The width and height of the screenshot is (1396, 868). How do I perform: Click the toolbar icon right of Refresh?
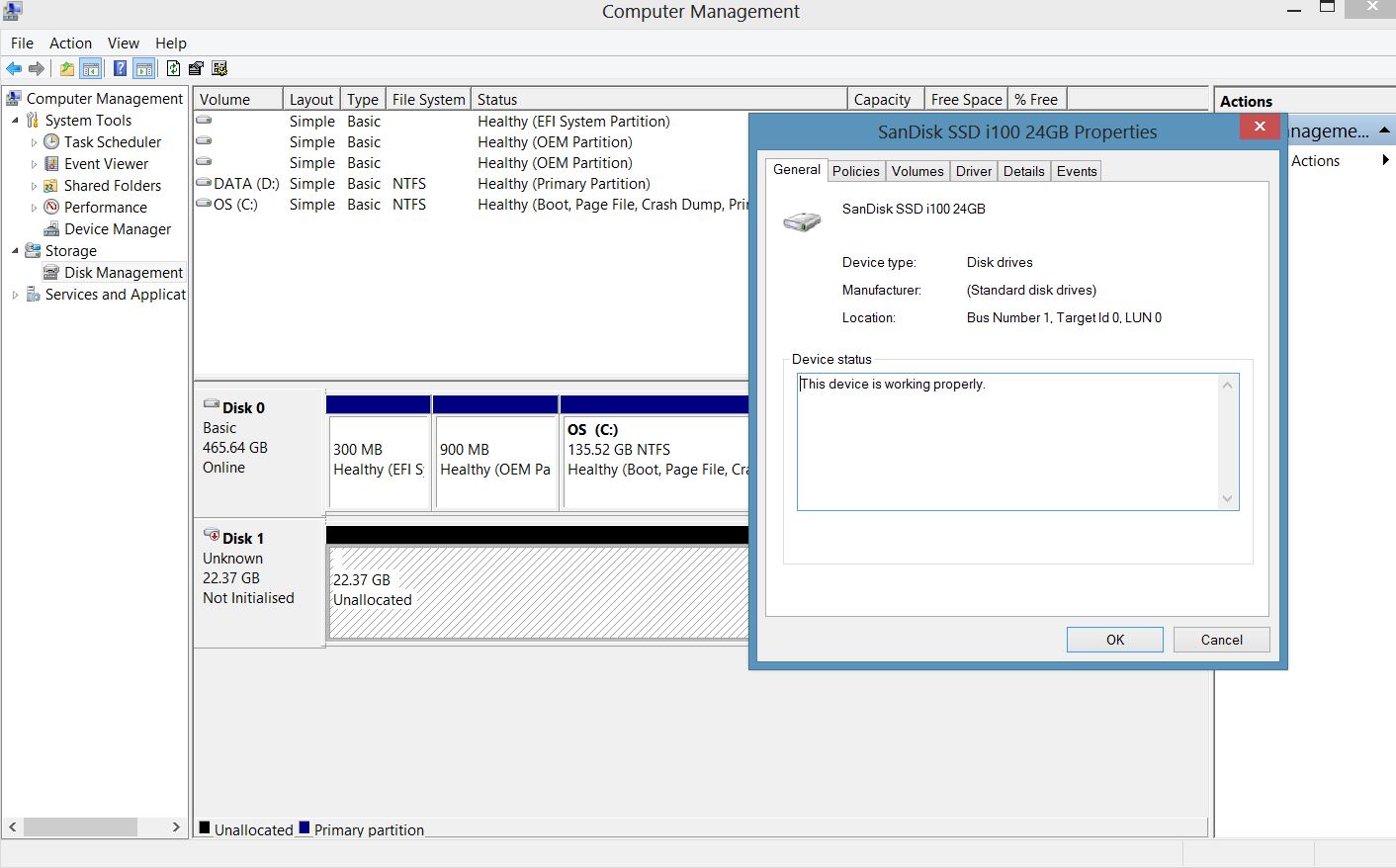196,68
